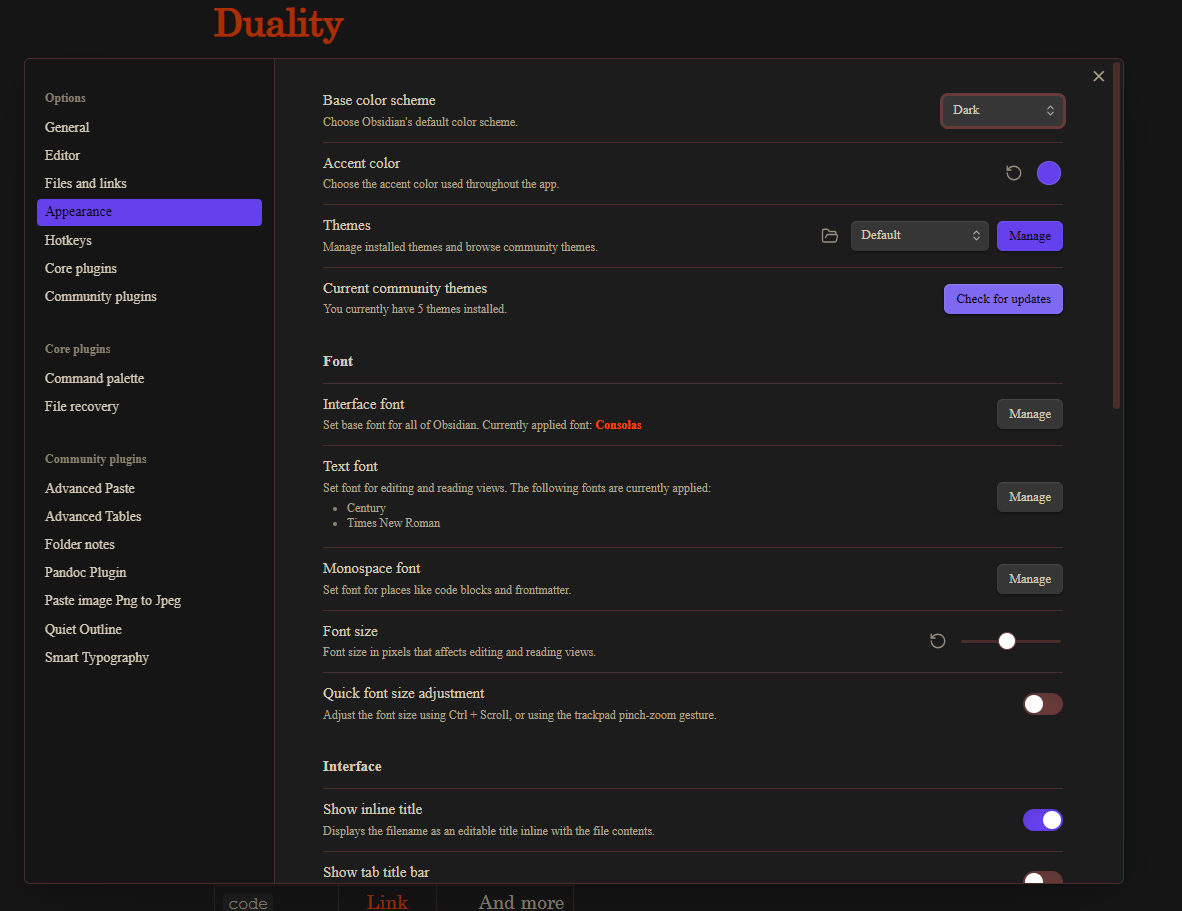Click the Century font list entry
1182x911 pixels.
click(366, 509)
